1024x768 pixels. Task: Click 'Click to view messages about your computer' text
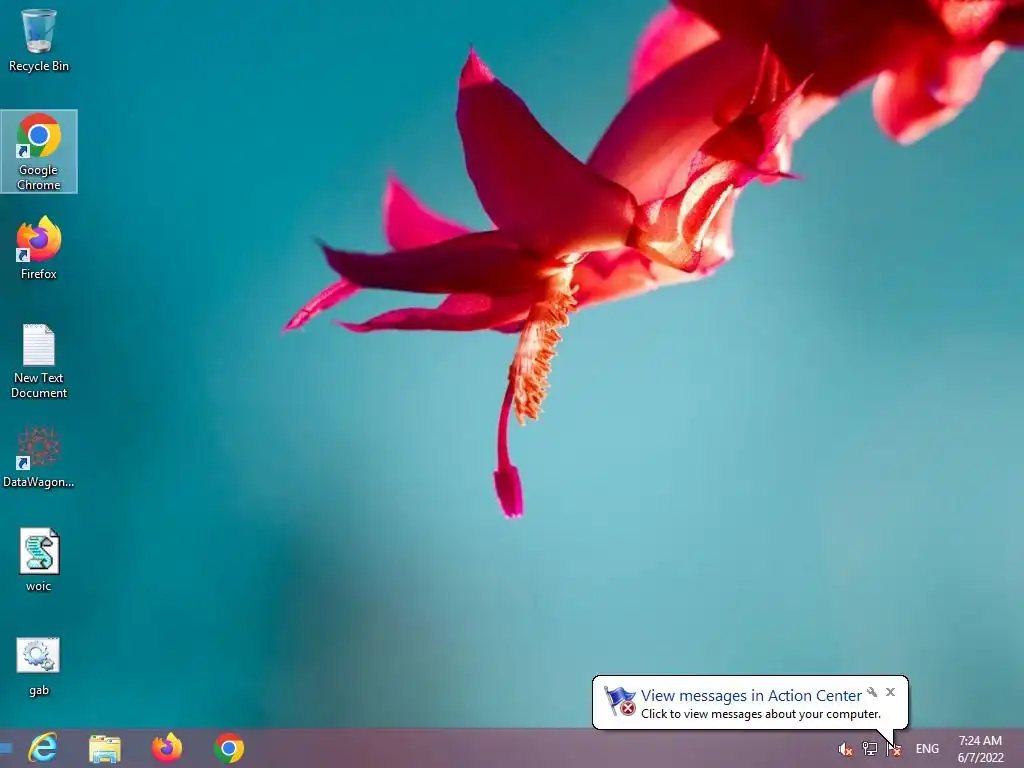(x=761, y=714)
